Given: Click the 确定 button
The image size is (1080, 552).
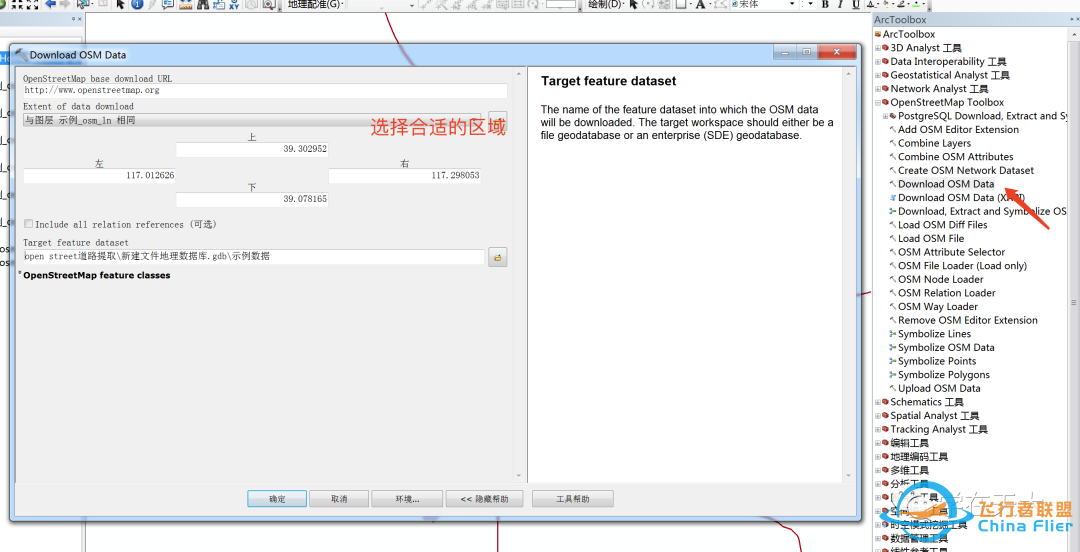Looking at the screenshot, I should click(277, 499).
